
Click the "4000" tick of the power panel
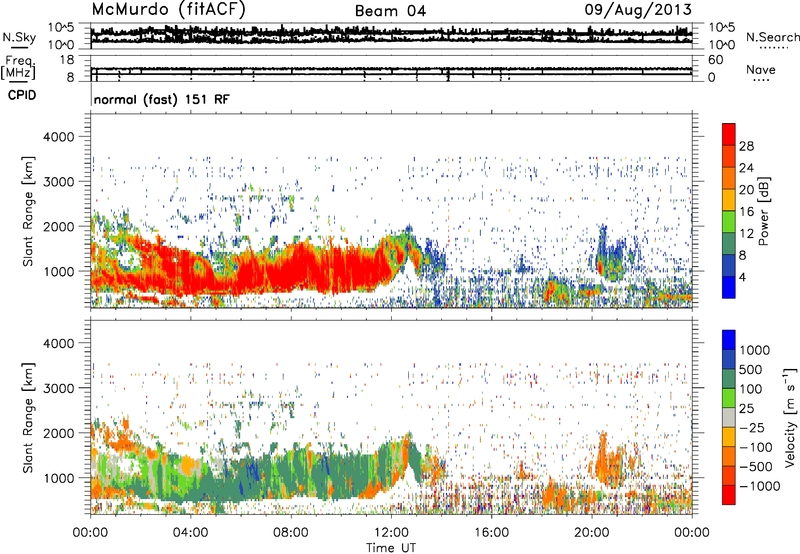click(x=59, y=137)
